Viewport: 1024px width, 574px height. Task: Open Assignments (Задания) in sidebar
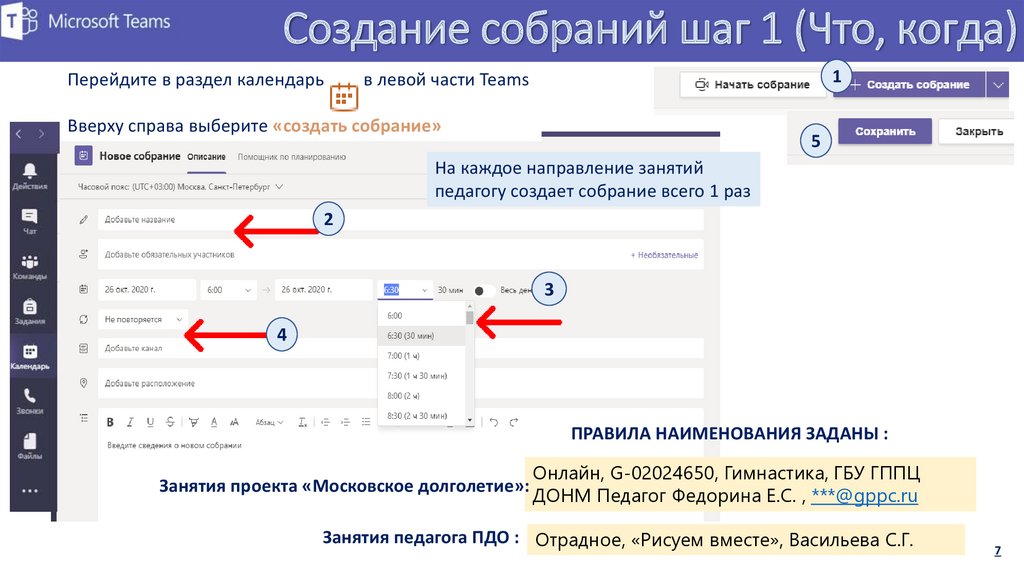point(29,311)
